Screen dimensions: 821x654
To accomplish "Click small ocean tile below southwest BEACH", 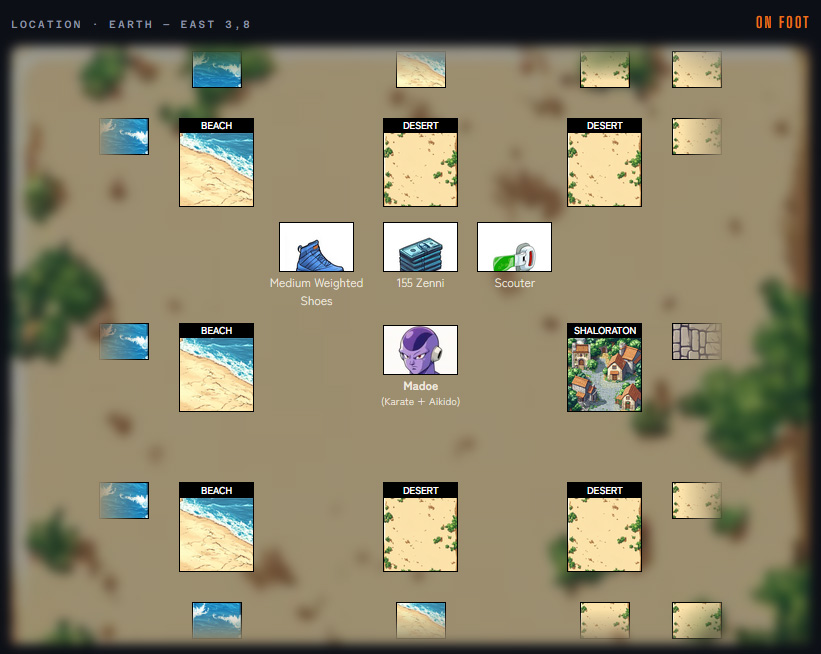I will pyautogui.click(x=217, y=620).
